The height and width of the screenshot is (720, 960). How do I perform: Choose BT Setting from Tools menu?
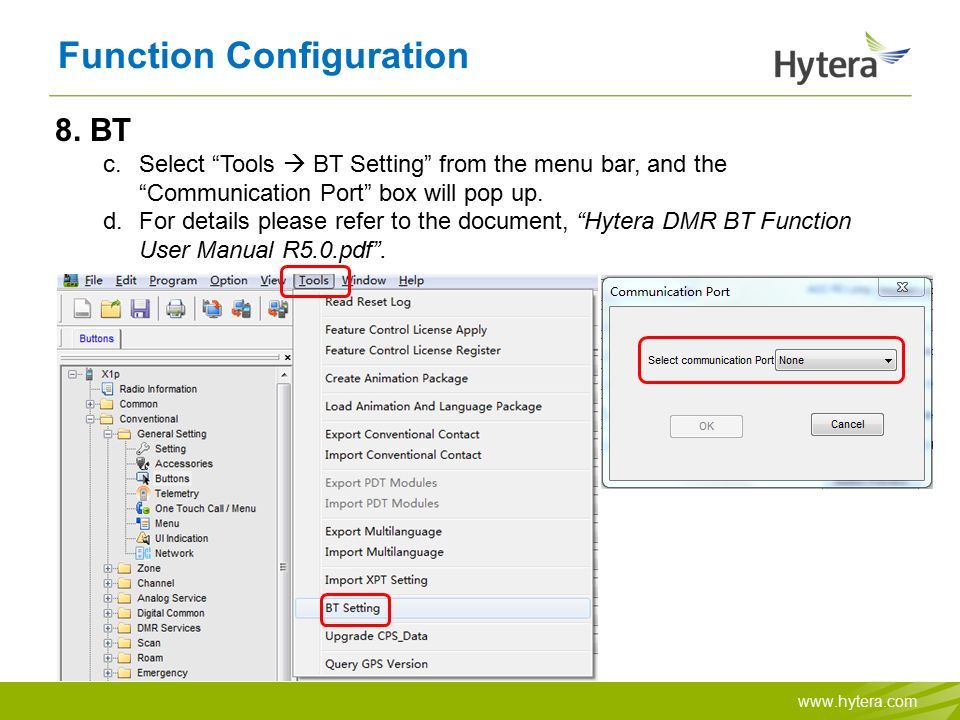click(x=443, y=608)
